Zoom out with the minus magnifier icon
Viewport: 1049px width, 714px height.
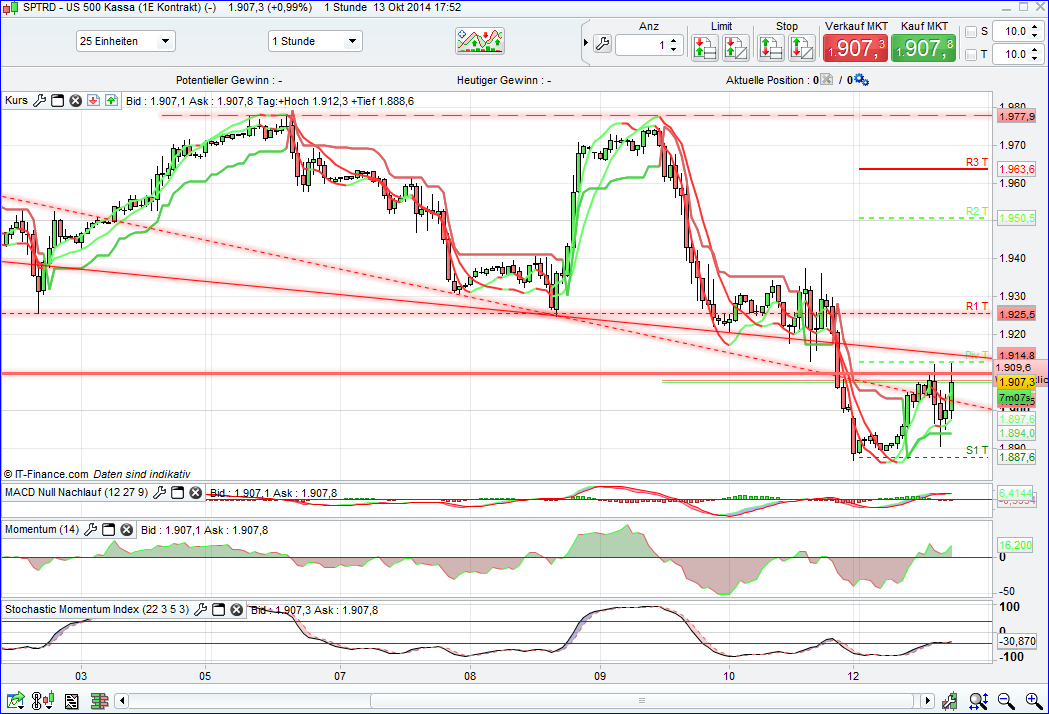pos(1004,701)
